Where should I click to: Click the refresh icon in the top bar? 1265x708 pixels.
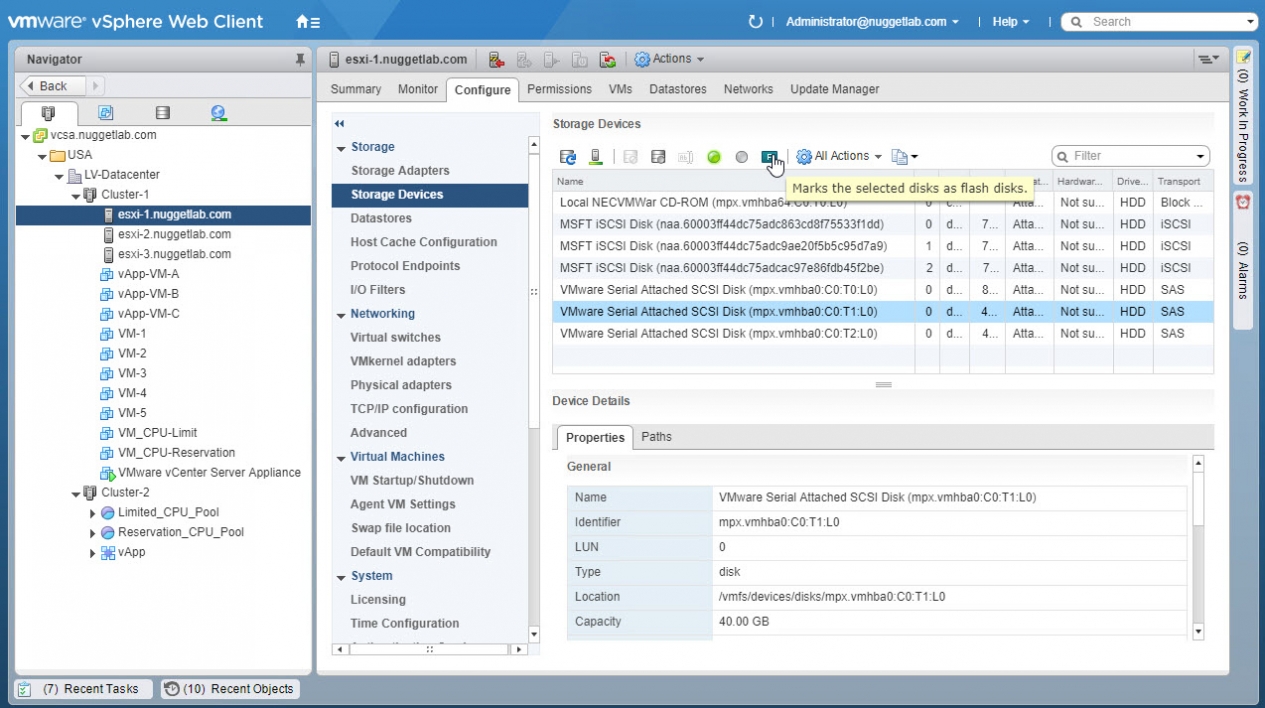point(755,22)
